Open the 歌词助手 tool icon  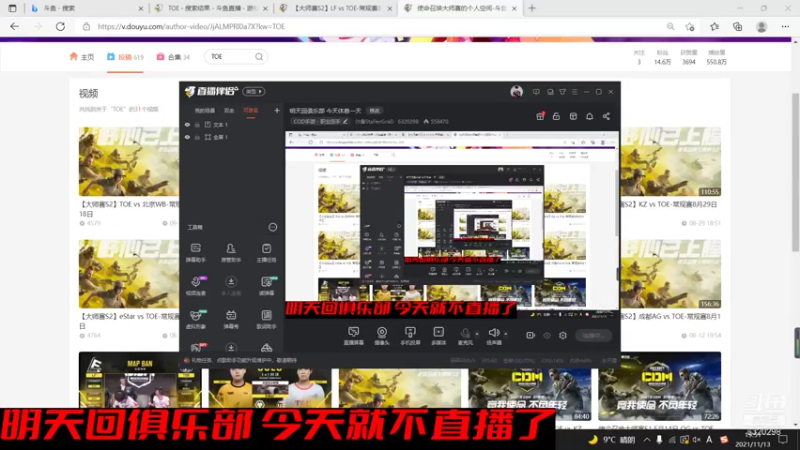(x=266, y=319)
